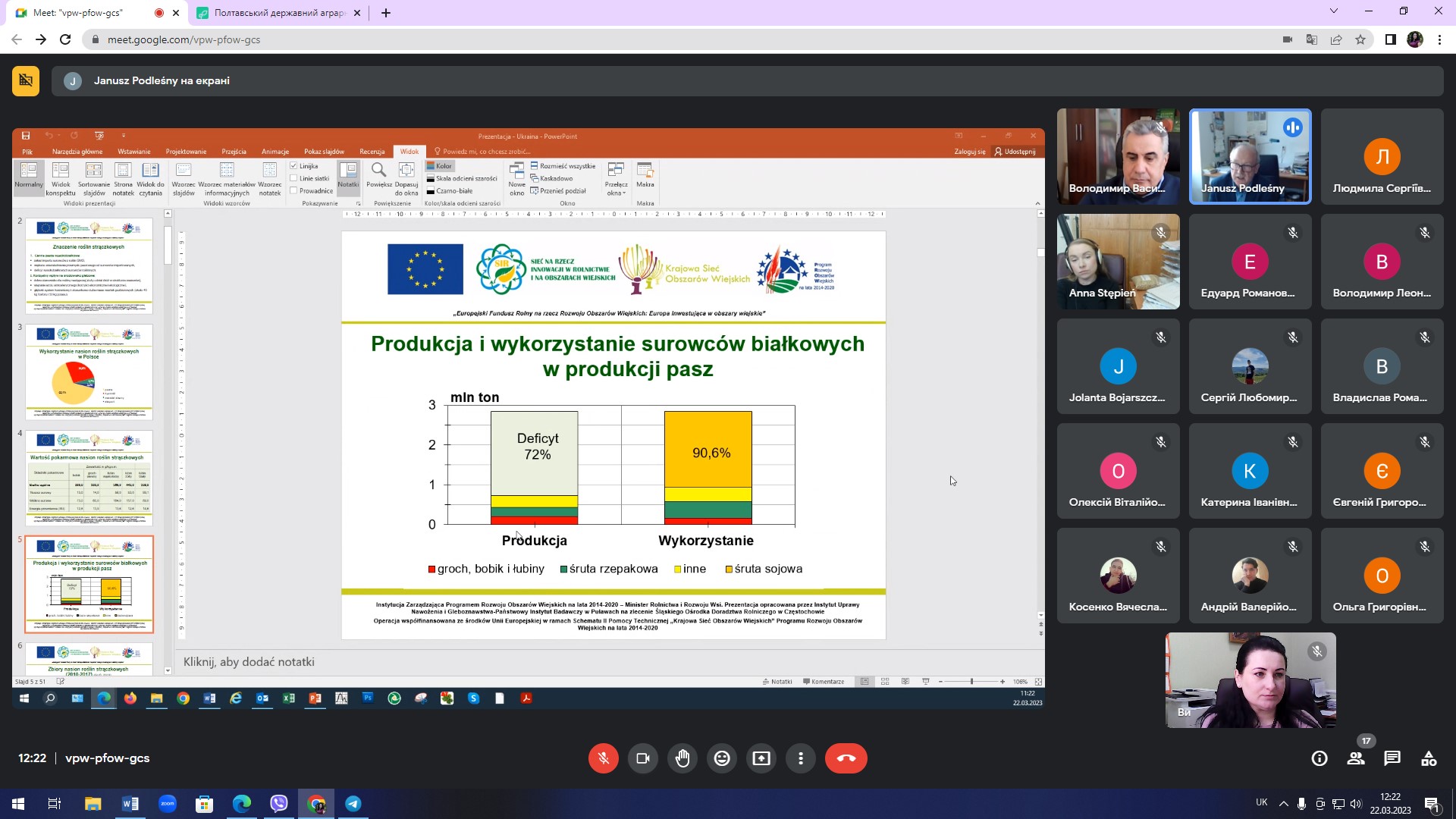Click Normalny view button in ribbon

[x=29, y=178]
